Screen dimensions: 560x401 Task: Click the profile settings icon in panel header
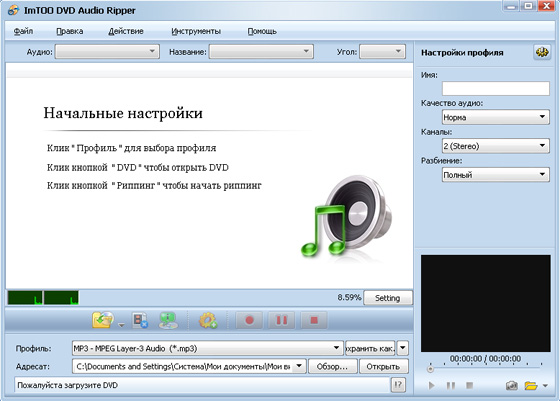pos(542,52)
